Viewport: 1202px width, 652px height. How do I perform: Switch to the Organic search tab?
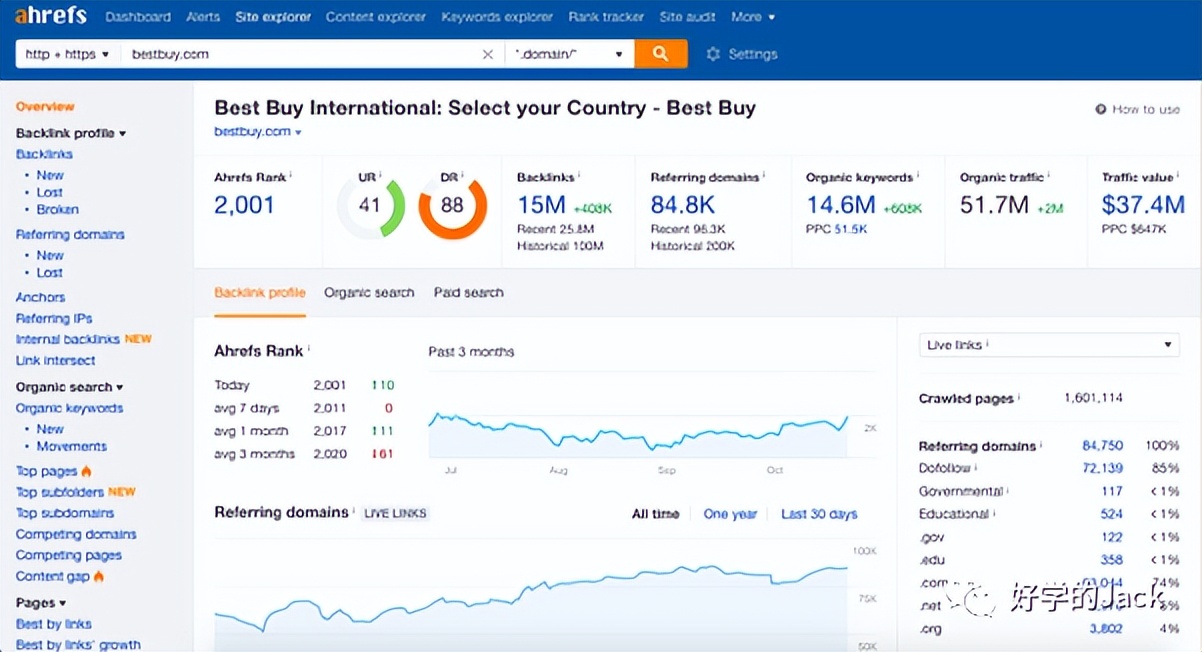tap(368, 293)
